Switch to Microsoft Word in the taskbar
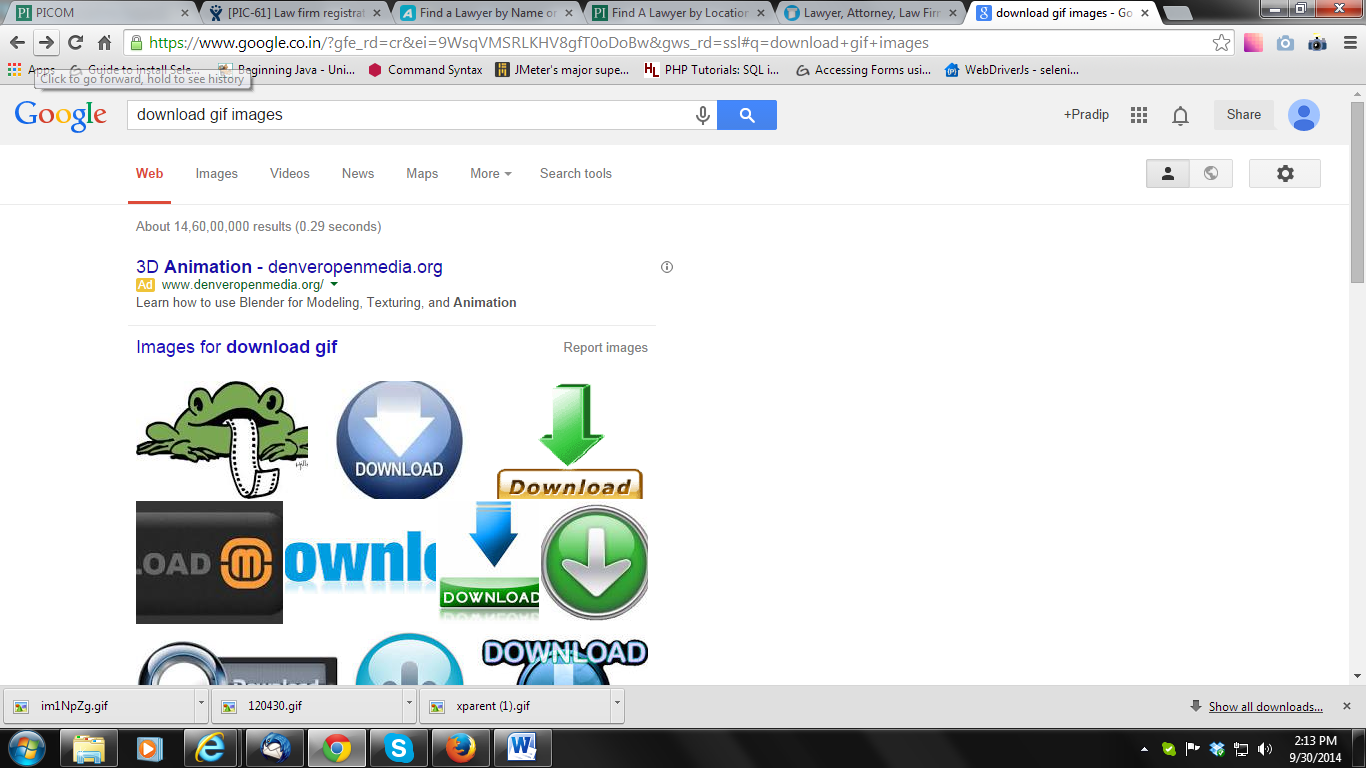Viewport: 1366px width, 768px height. (x=523, y=748)
